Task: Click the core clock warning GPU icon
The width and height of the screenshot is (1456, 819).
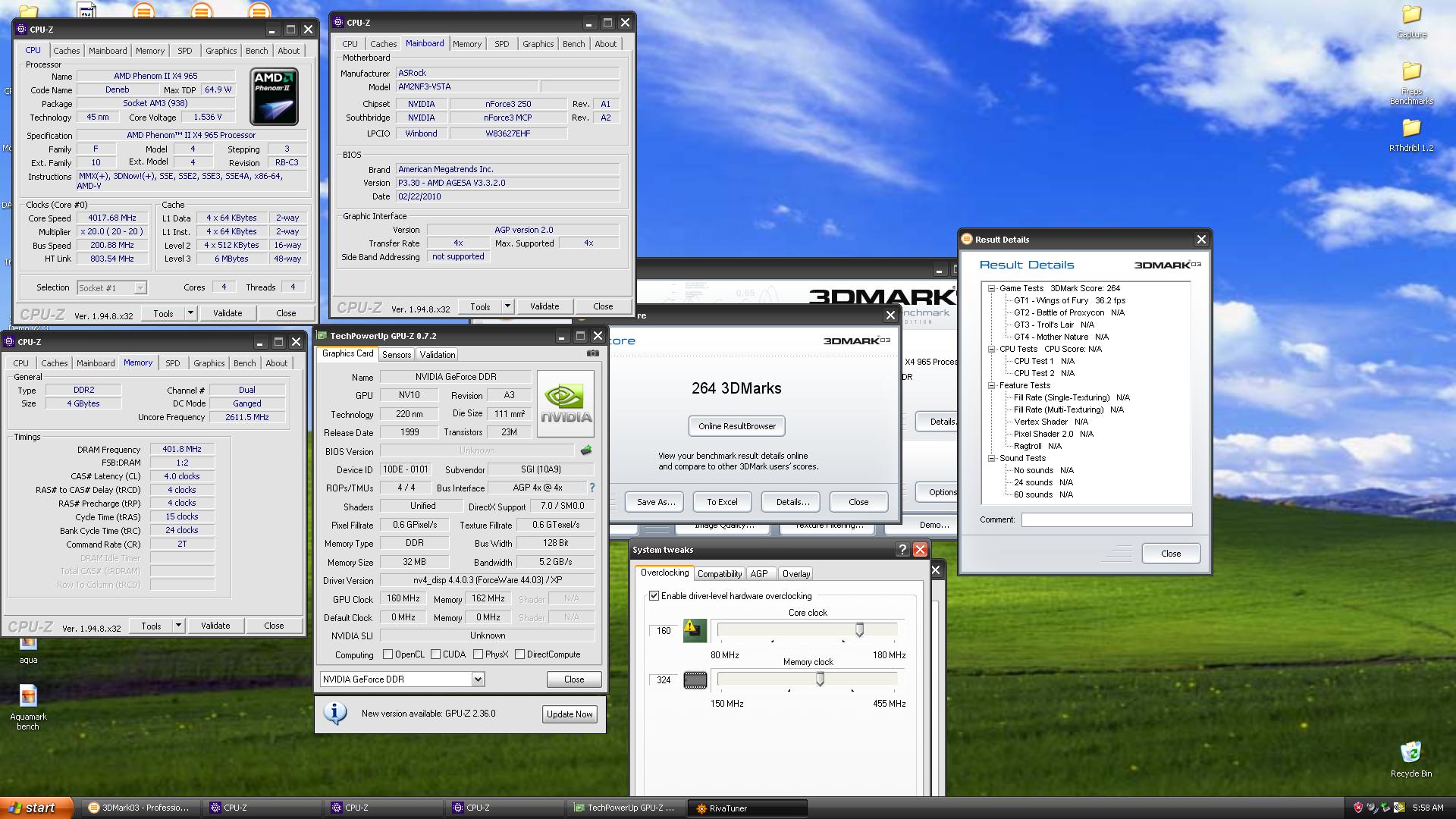Action: click(x=695, y=630)
